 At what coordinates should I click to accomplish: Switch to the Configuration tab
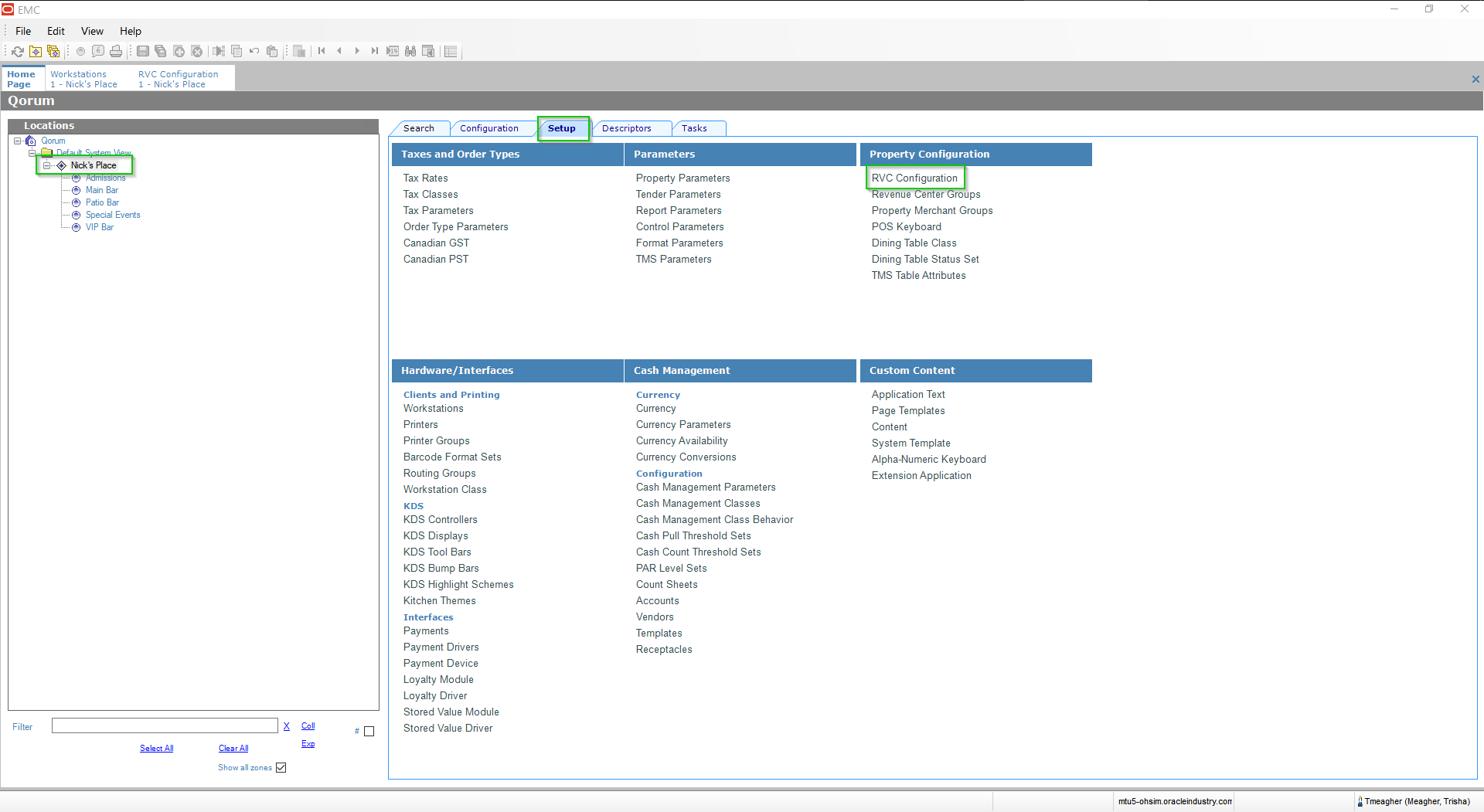coord(489,129)
